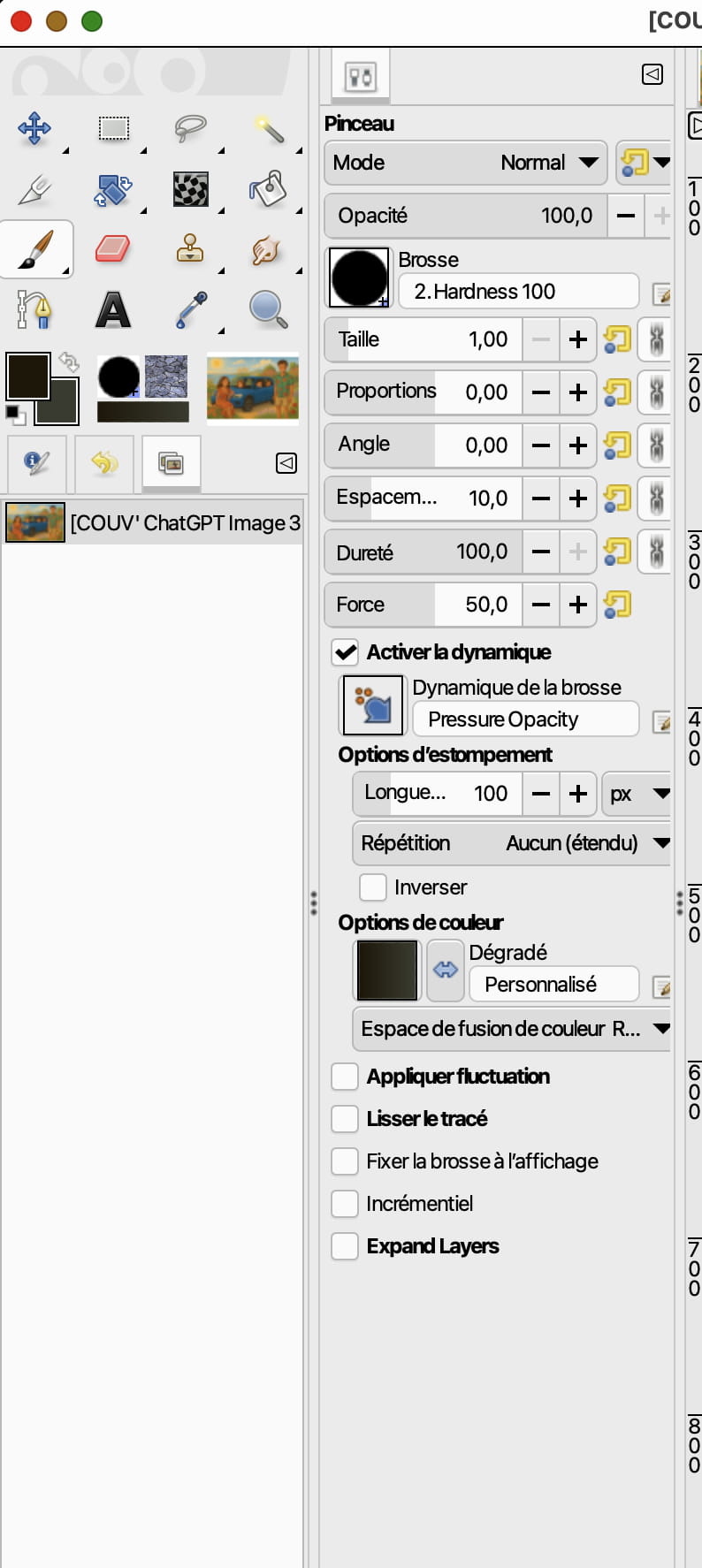Image resolution: width=702 pixels, height=1568 pixels.
Task: Switch to the Tool Options tab
Action: point(361,77)
